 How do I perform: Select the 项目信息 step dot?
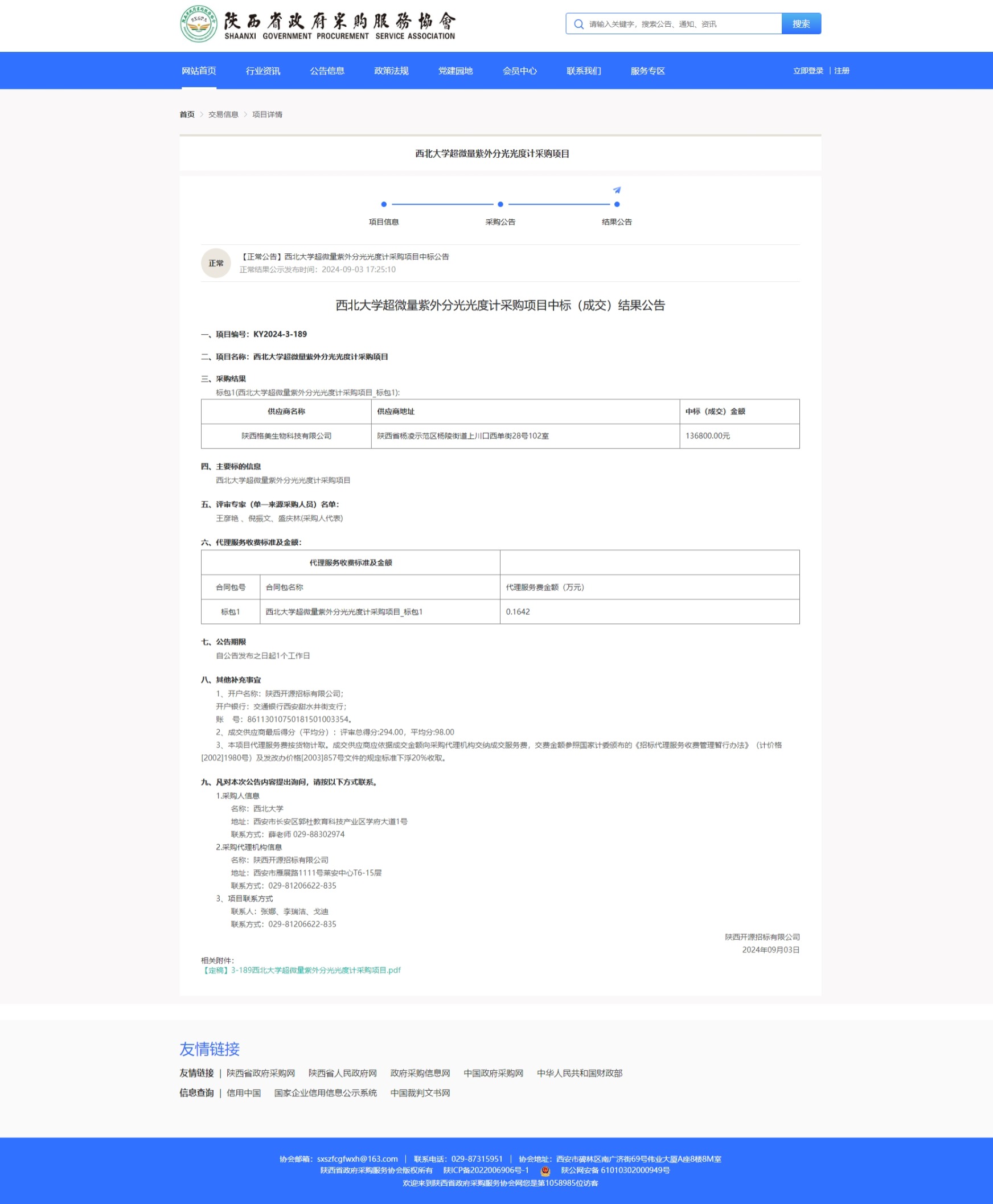point(384,204)
